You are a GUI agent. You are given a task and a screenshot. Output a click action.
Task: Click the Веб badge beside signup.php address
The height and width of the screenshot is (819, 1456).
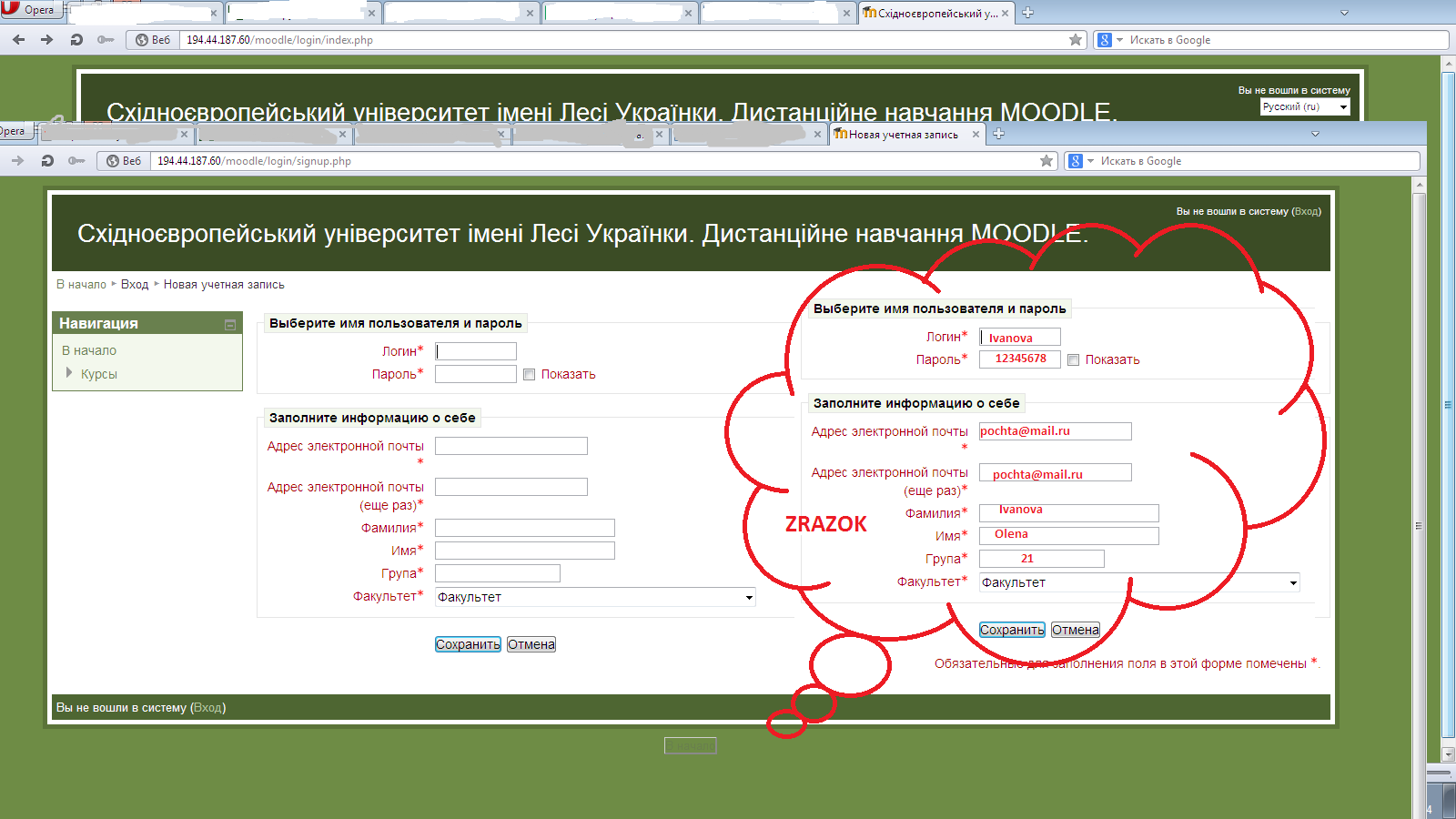pos(124,161)
